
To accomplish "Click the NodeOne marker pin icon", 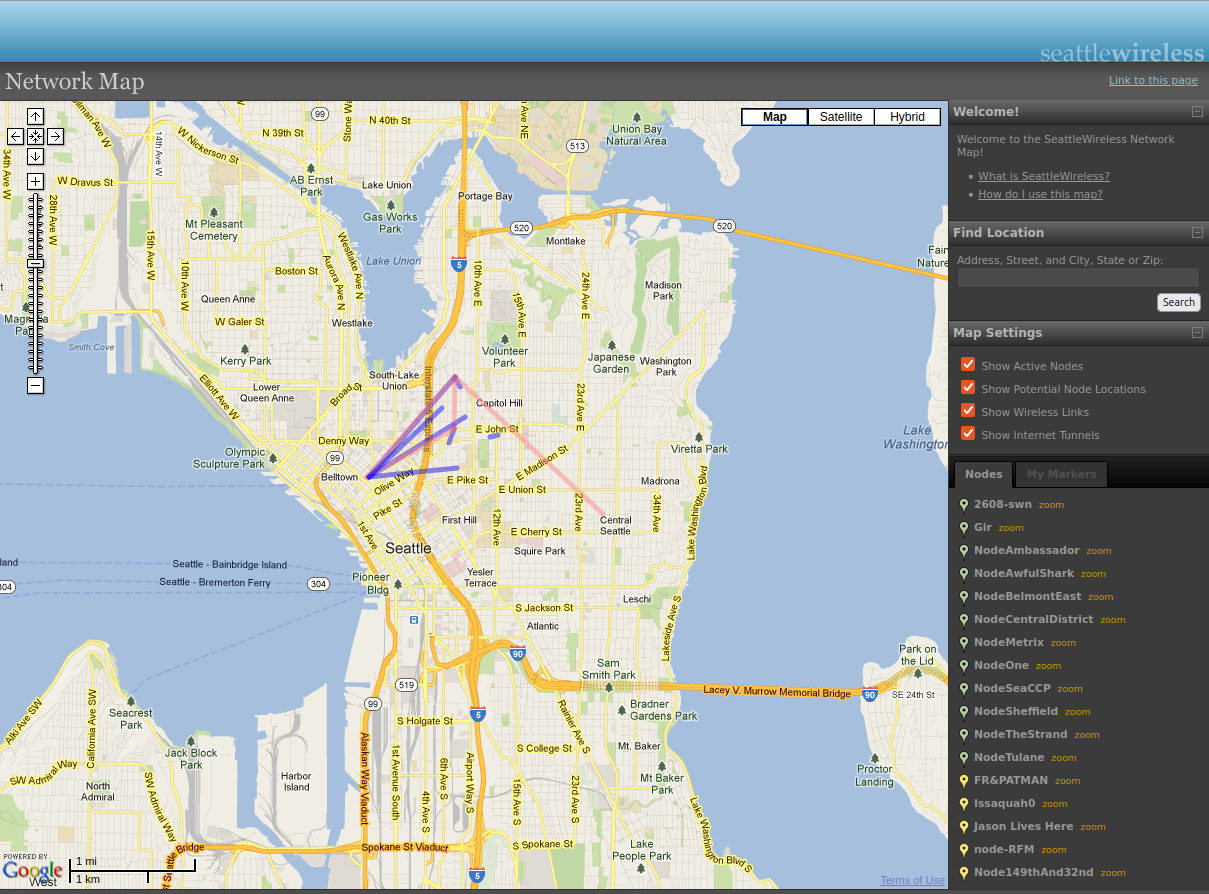I will point(963,666).
